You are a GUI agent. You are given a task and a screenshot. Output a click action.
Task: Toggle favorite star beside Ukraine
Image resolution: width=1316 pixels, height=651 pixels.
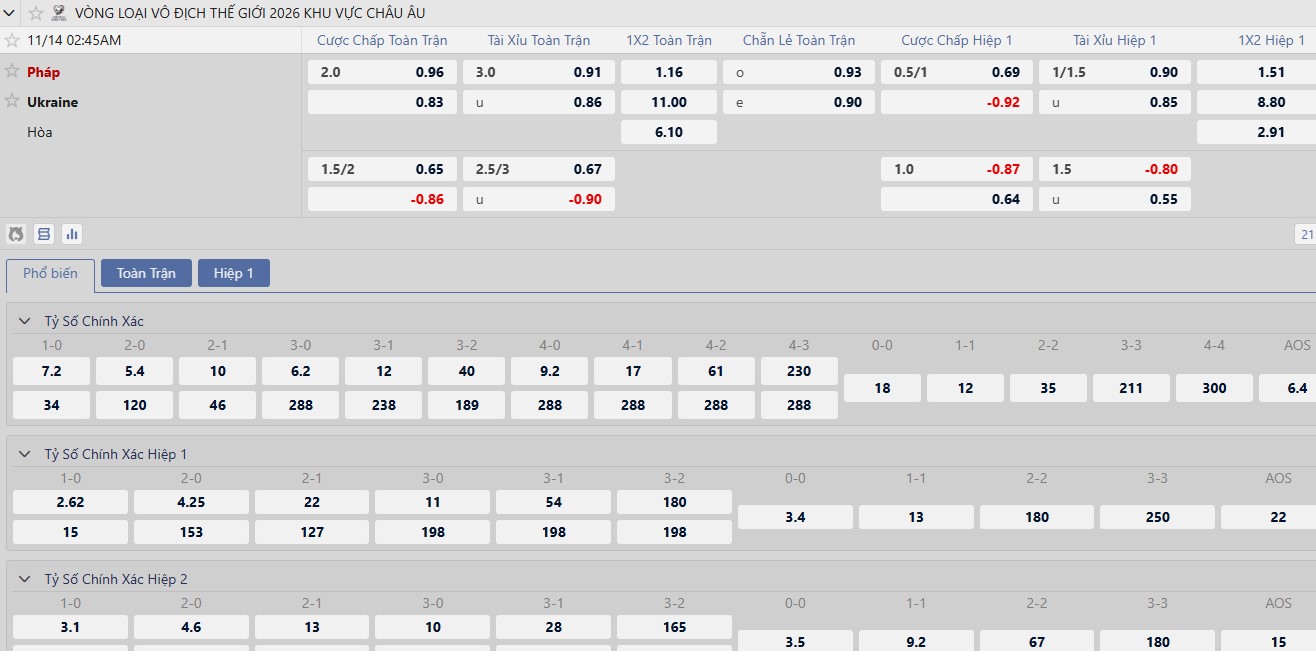pos(12,101)
